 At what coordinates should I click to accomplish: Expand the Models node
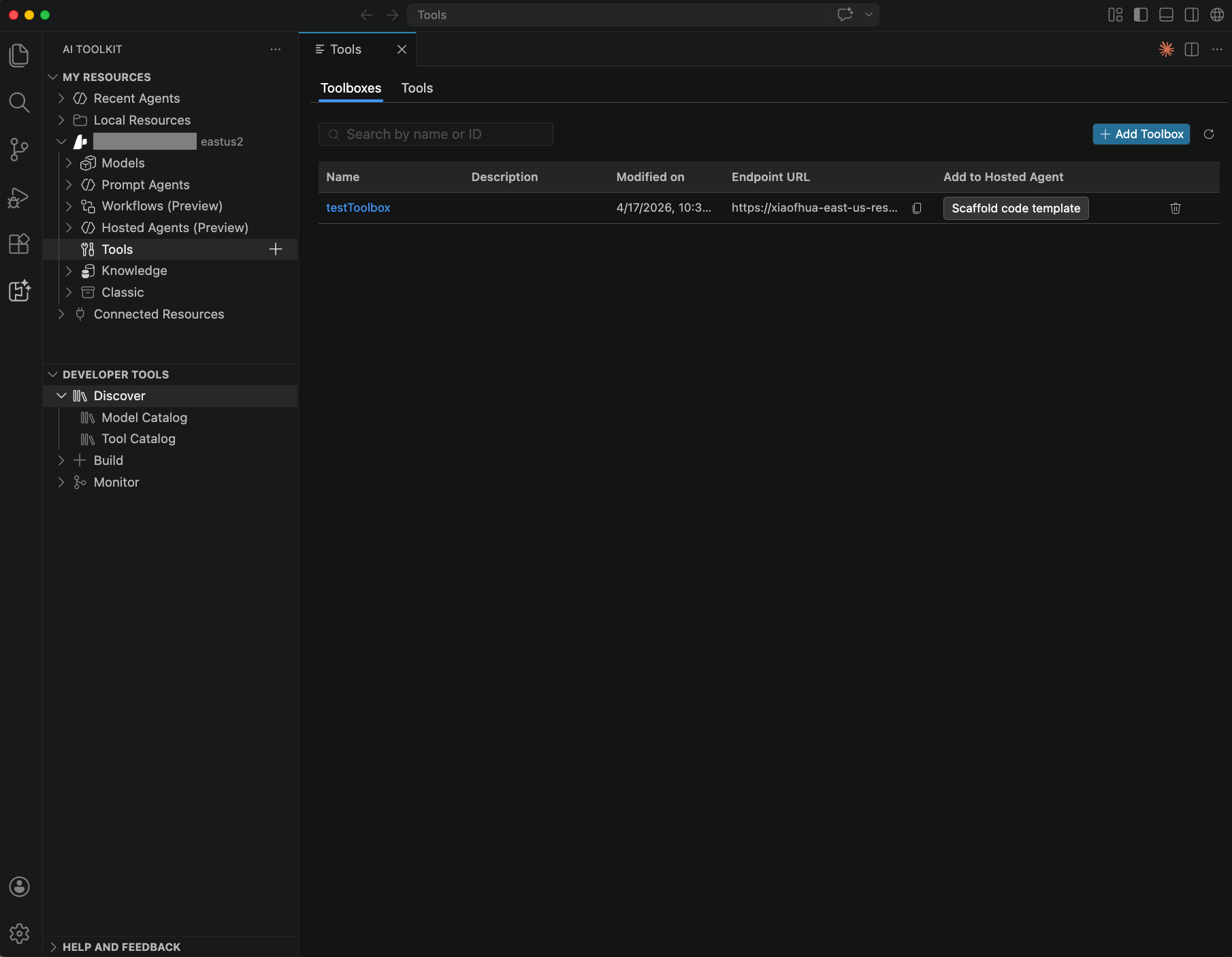click(x=69, y=163)
